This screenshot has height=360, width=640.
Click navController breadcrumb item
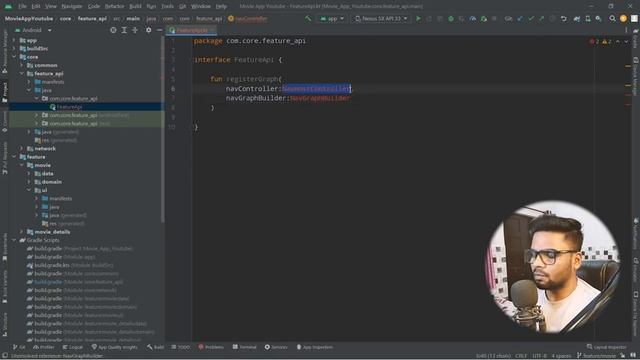(x=247, y=18)
